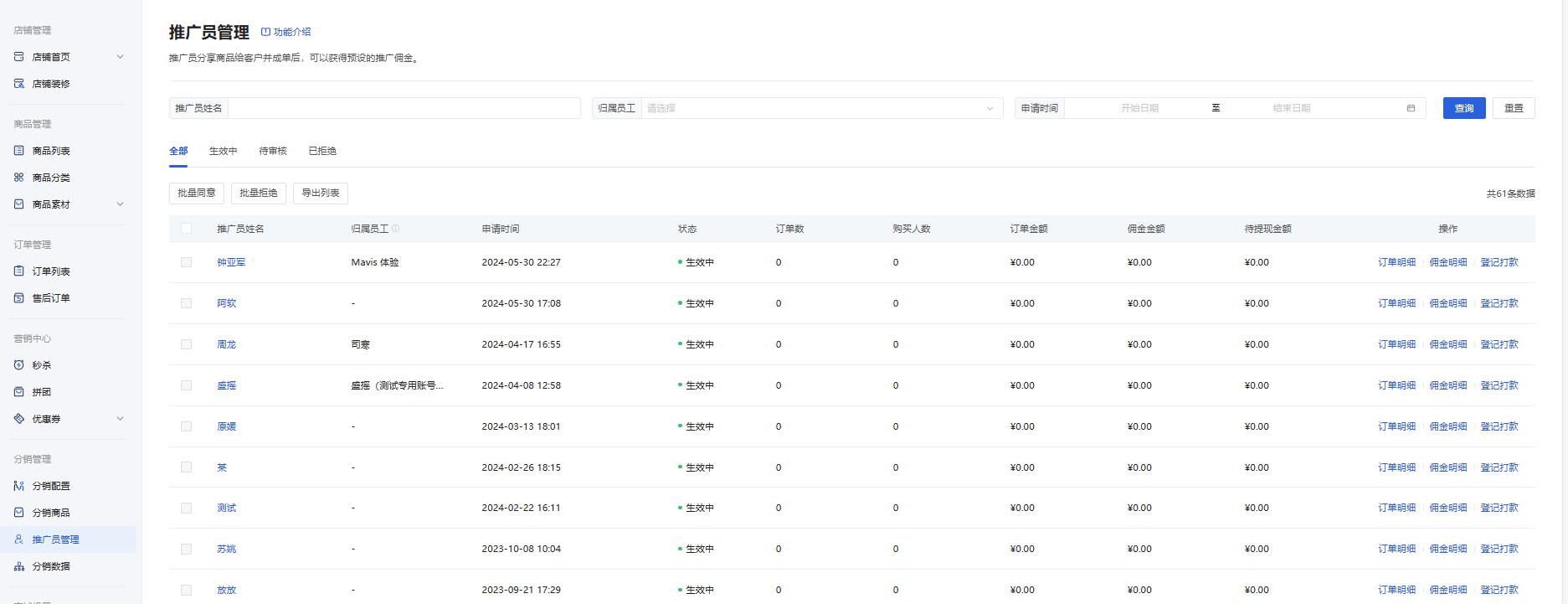Open 订单明细 for 钟亚军
This screenshot has width=1568, height=604.
tap(1397, 262)
